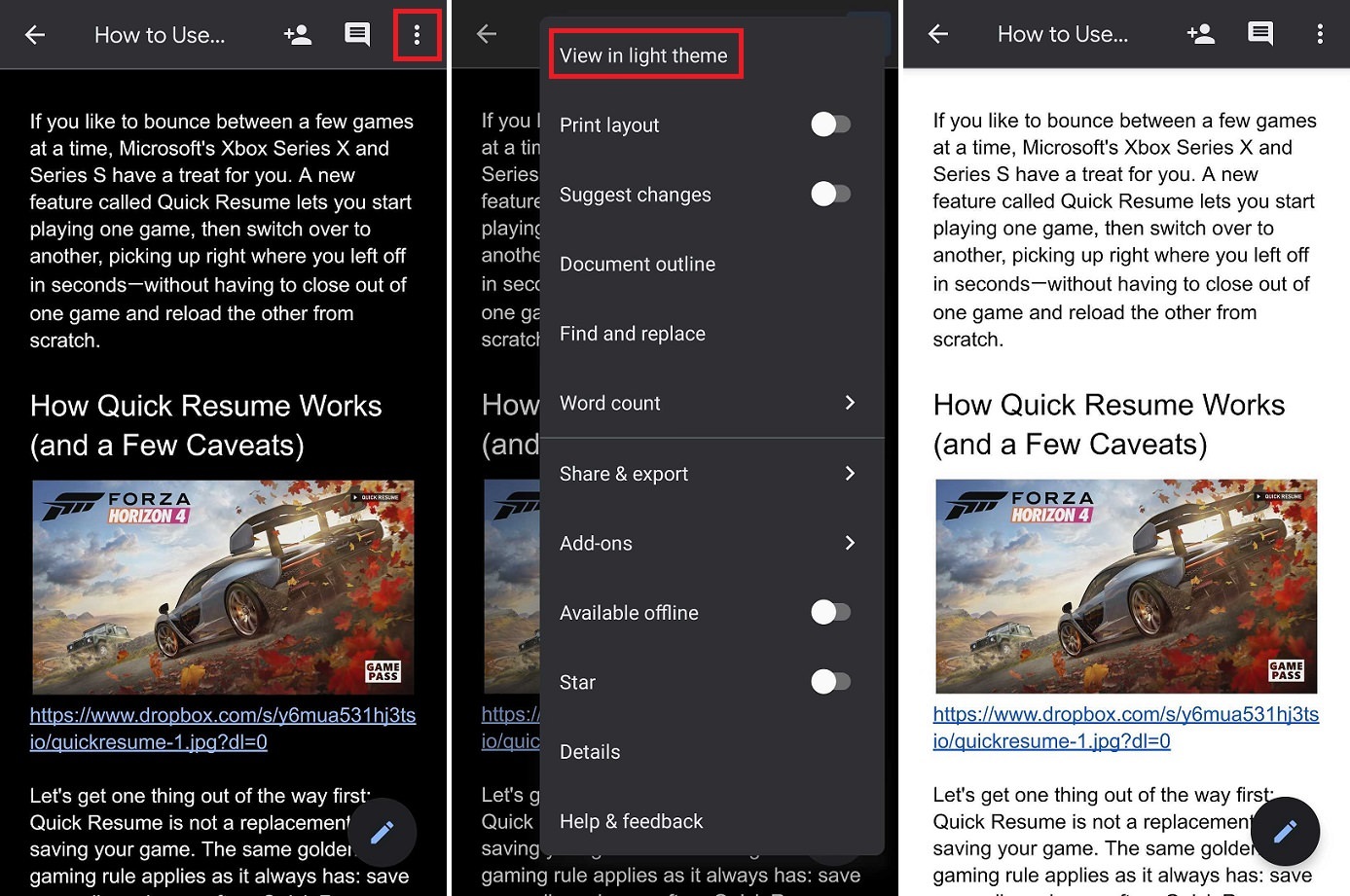This screenshot has width=1350, height=896.
Task: Tap the 'How to Use...' title in the left screen
Action: [x=160, y=35]
